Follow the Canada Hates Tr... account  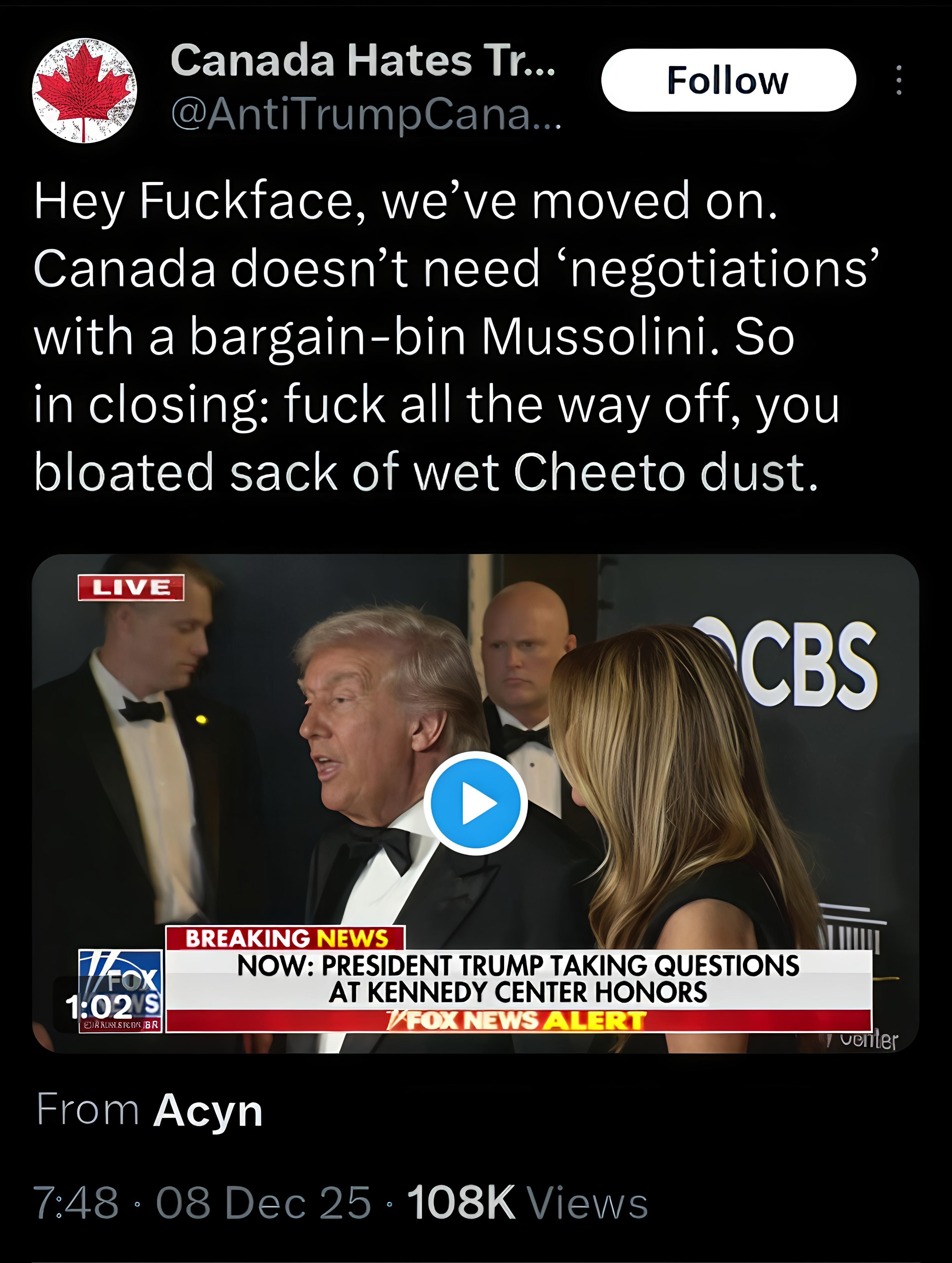point(728,80)
